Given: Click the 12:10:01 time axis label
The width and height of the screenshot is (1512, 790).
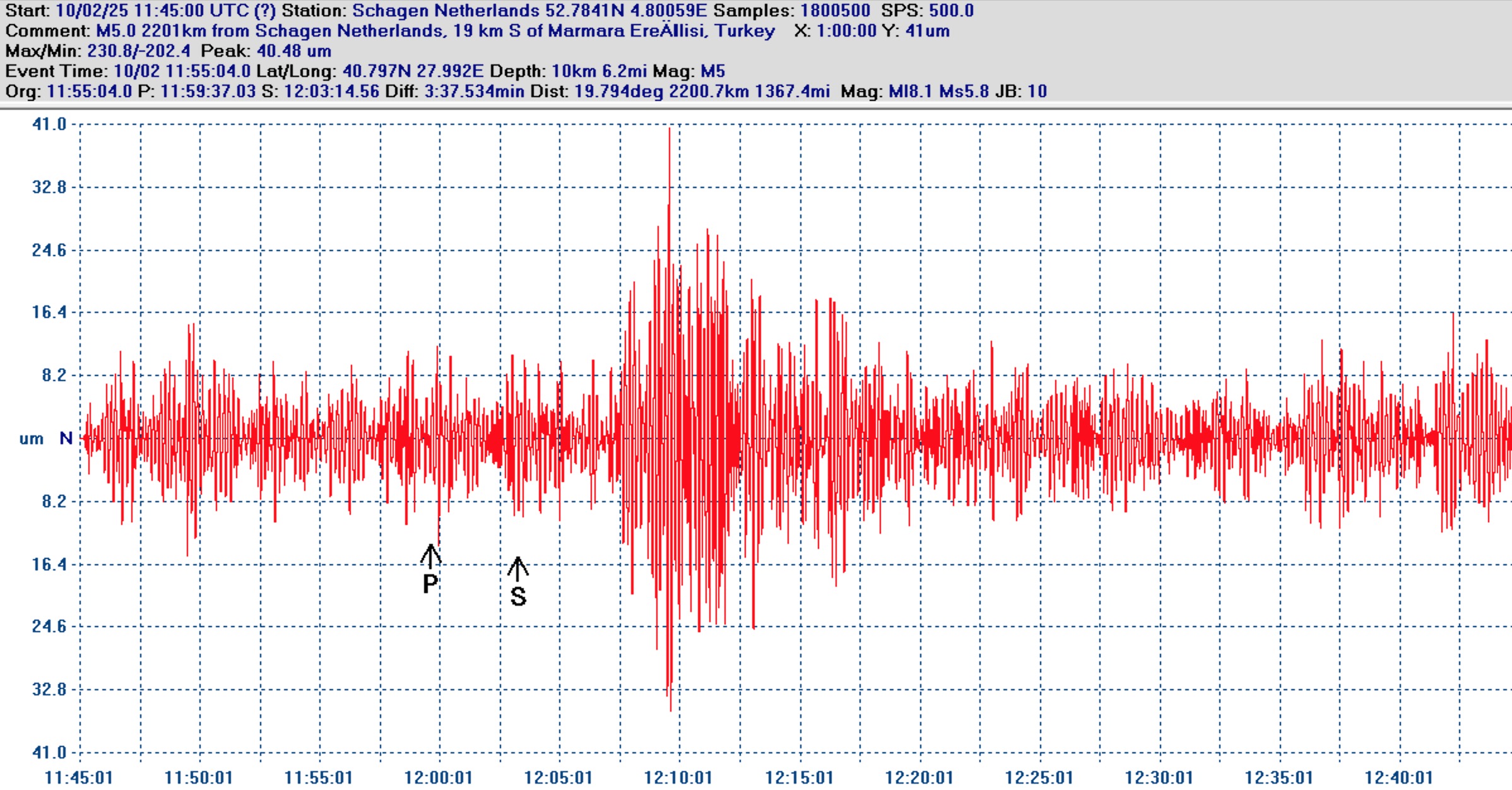Looking at the screenshot, I should click(678, 777).
